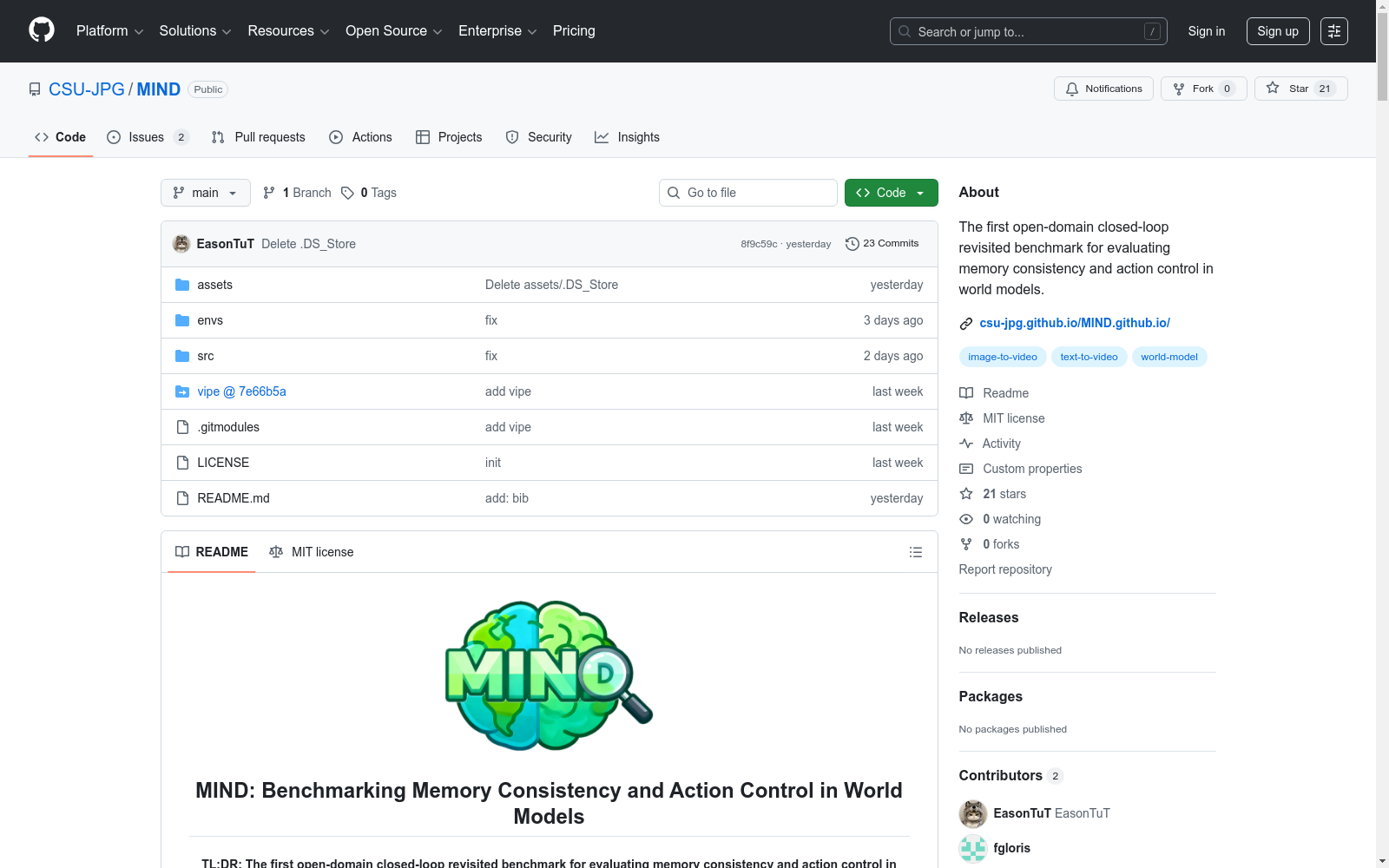Open the 23 Commits link
The height and width of the screenshot is (868, 1389).
pyautogui.click(x=882, y=244)
